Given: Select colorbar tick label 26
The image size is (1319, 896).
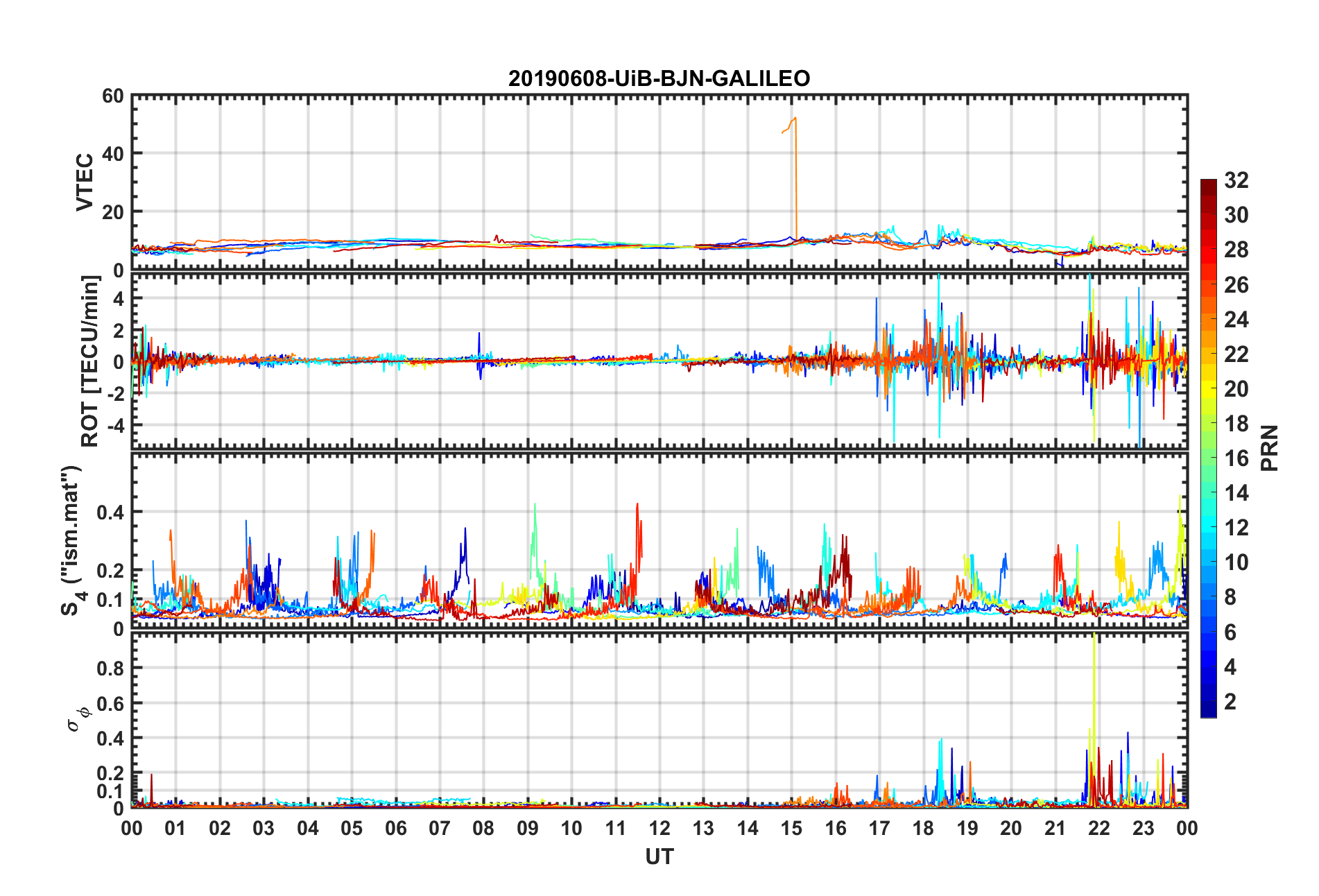Looking at the screenshot, I should 1236,284.
